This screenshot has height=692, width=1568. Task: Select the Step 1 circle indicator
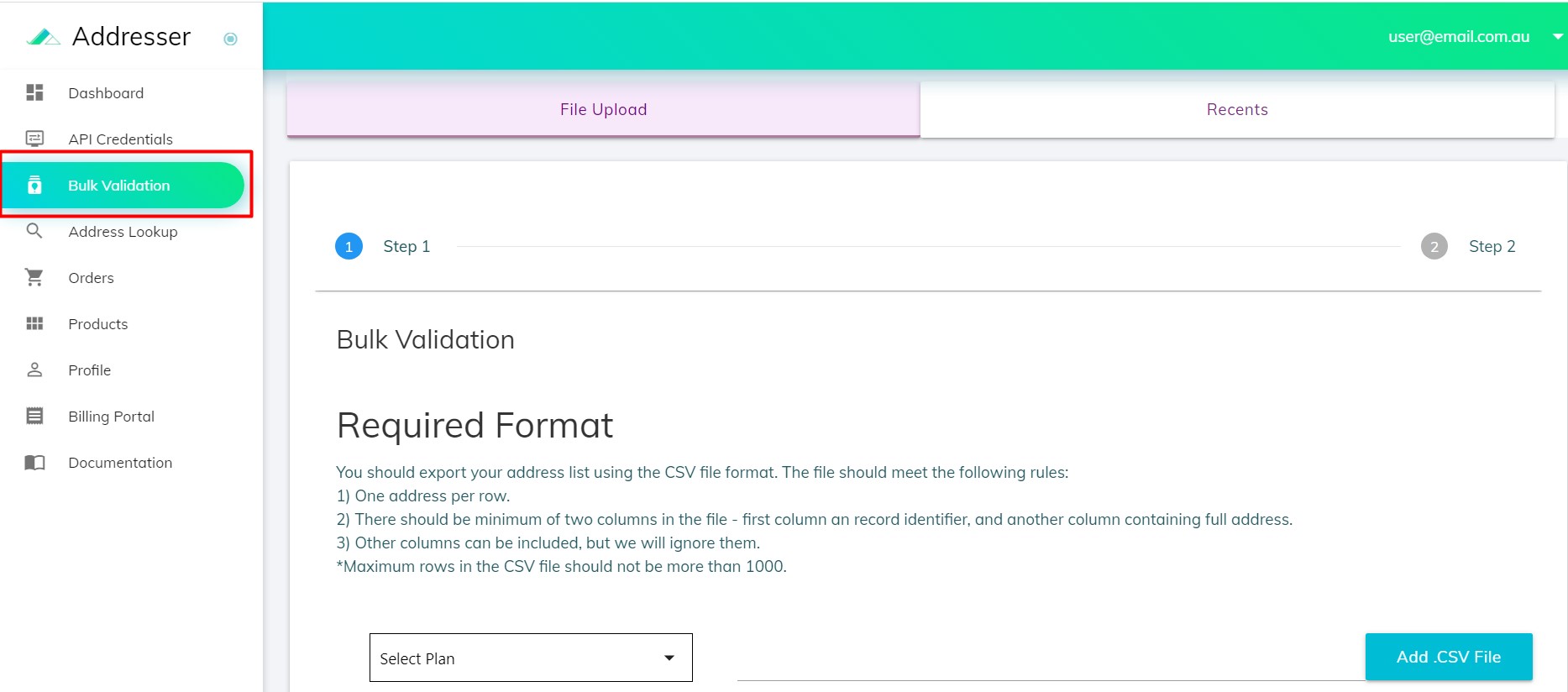click(x=349, y=247)
